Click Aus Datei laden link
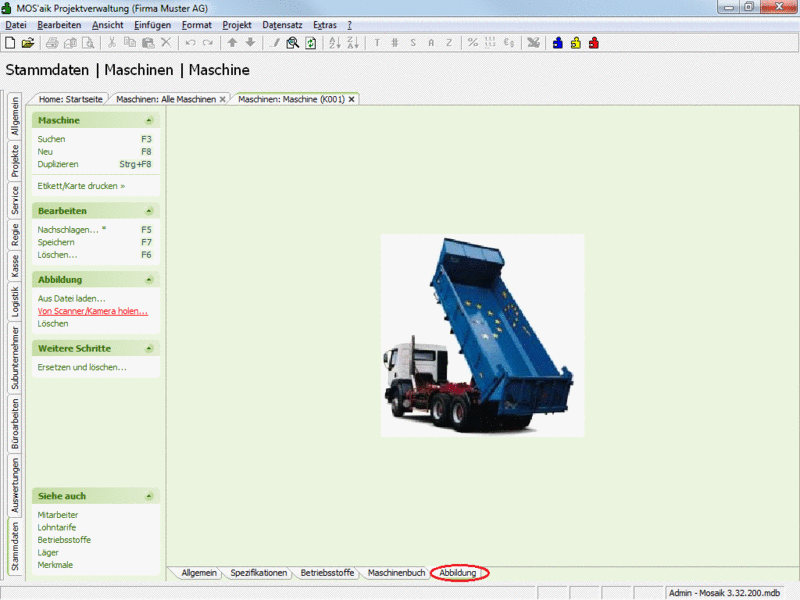This screenshot has width=800, height=600. coord(71,298)
